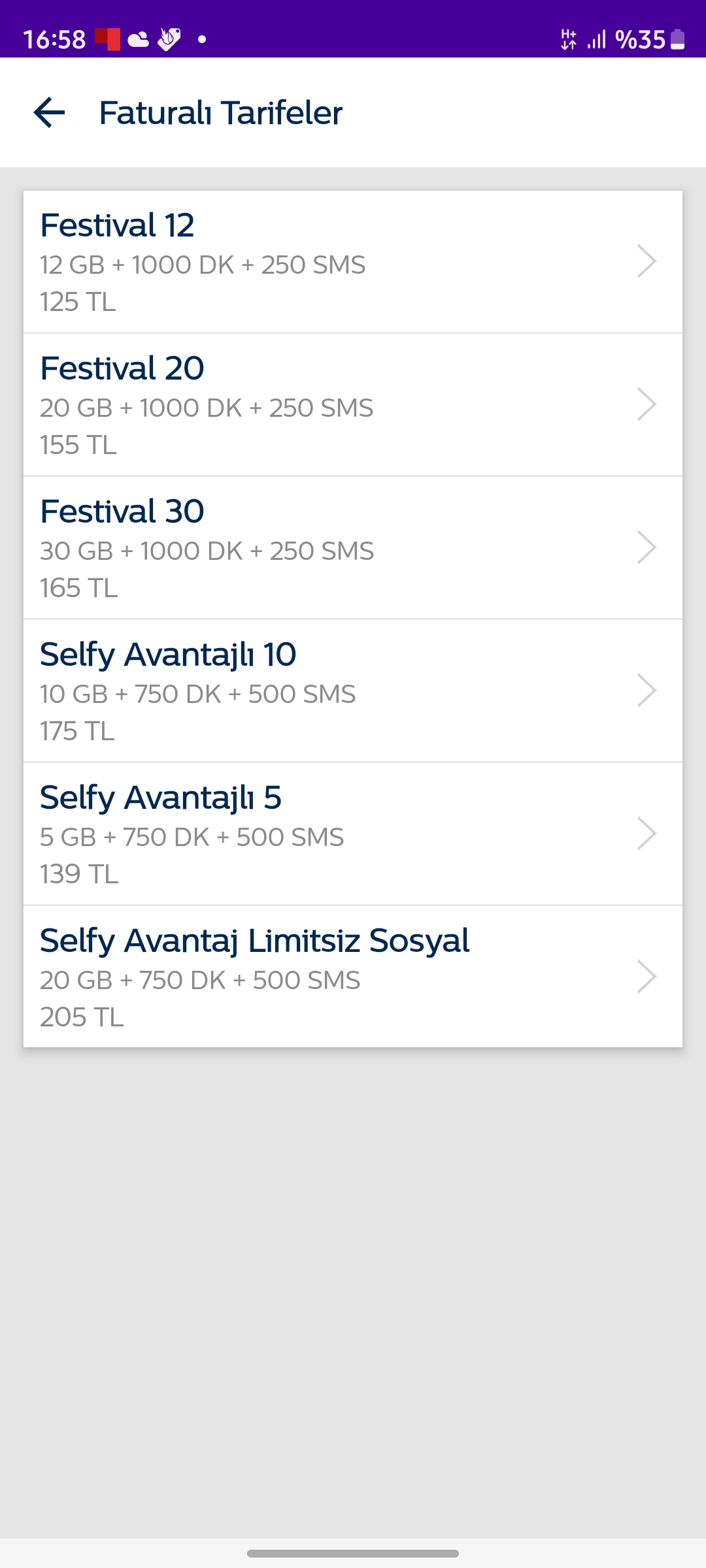Tap the battery icon in status bar
This screenshot has width=706, height=1568.
coord(678,39)
